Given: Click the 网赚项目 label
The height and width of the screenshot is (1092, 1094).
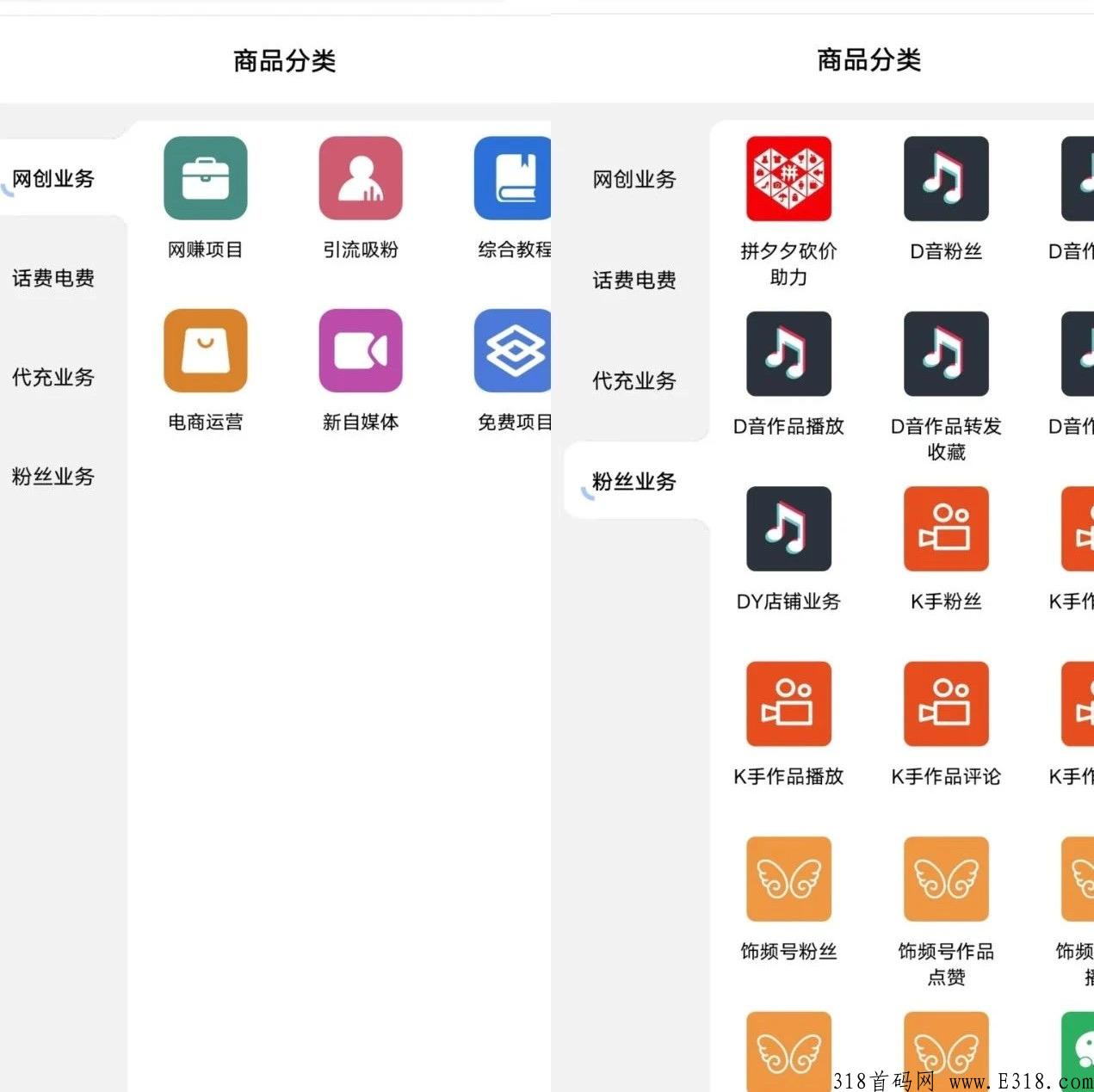Looking at the screenshot, I should coord(205,250).
